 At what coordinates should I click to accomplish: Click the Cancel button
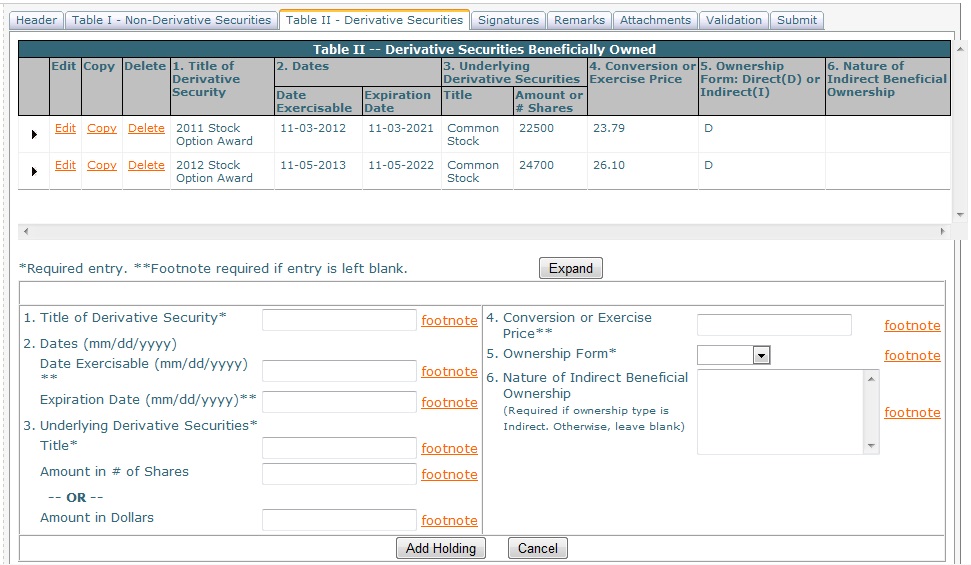537,548
